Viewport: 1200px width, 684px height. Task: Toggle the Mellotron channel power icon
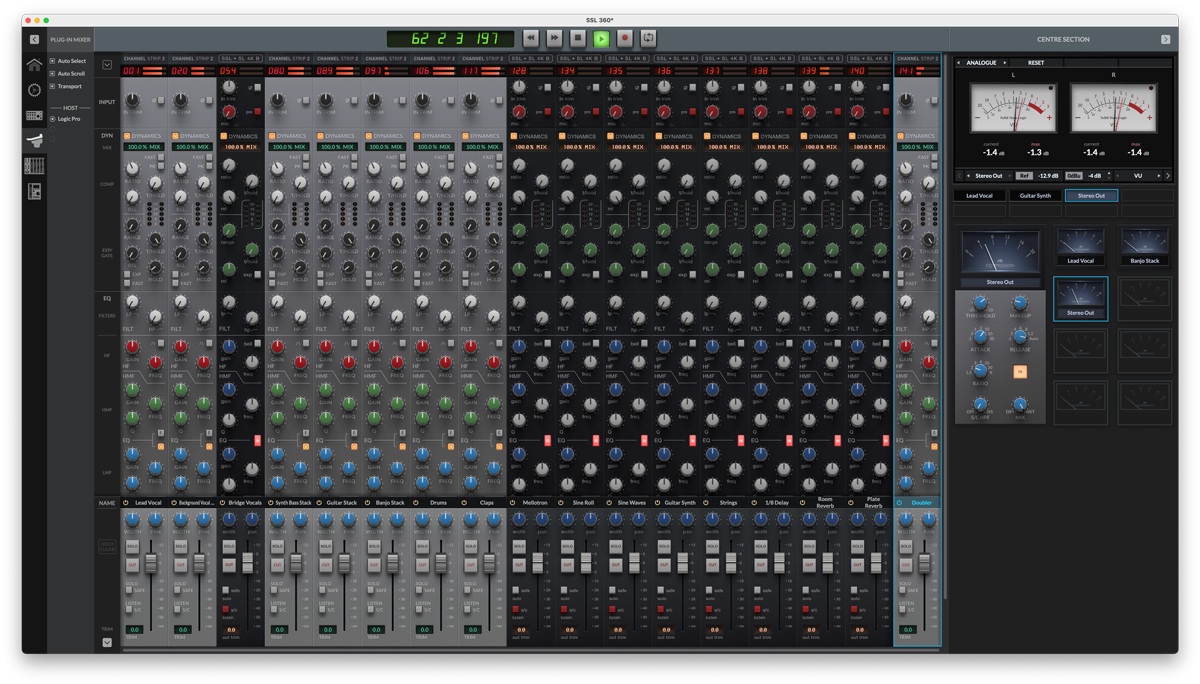coord(513,503)
